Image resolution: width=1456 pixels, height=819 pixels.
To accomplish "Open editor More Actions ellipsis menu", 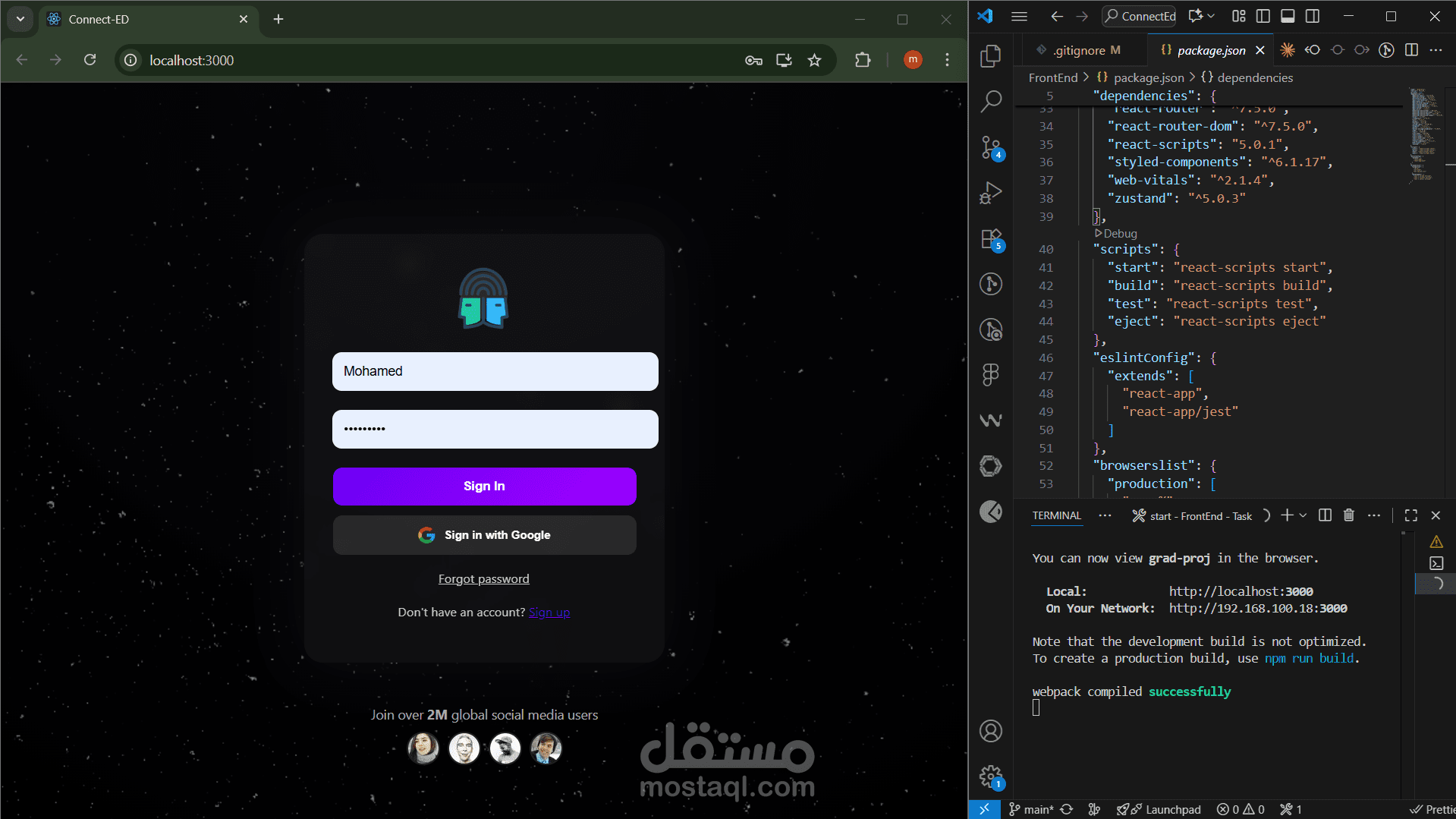I will click(1436, 50).
